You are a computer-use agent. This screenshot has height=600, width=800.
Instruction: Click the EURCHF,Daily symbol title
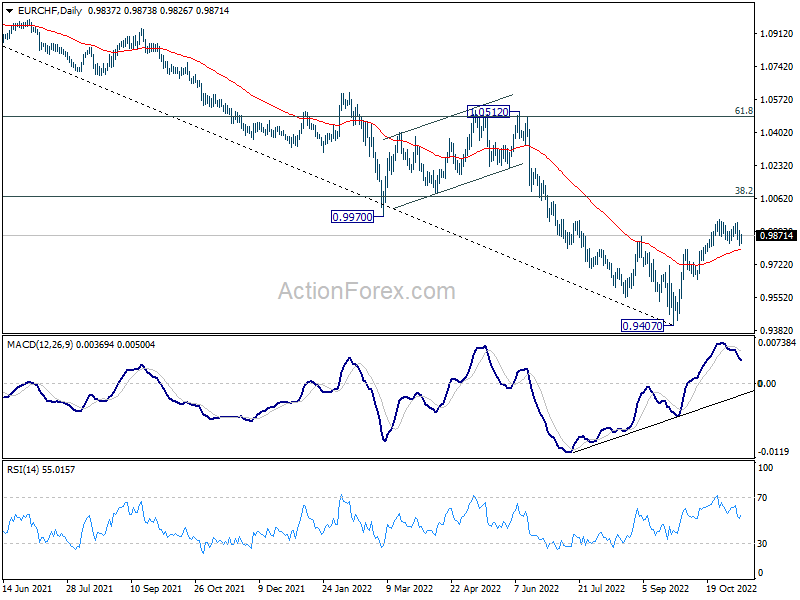pos(49,11)
